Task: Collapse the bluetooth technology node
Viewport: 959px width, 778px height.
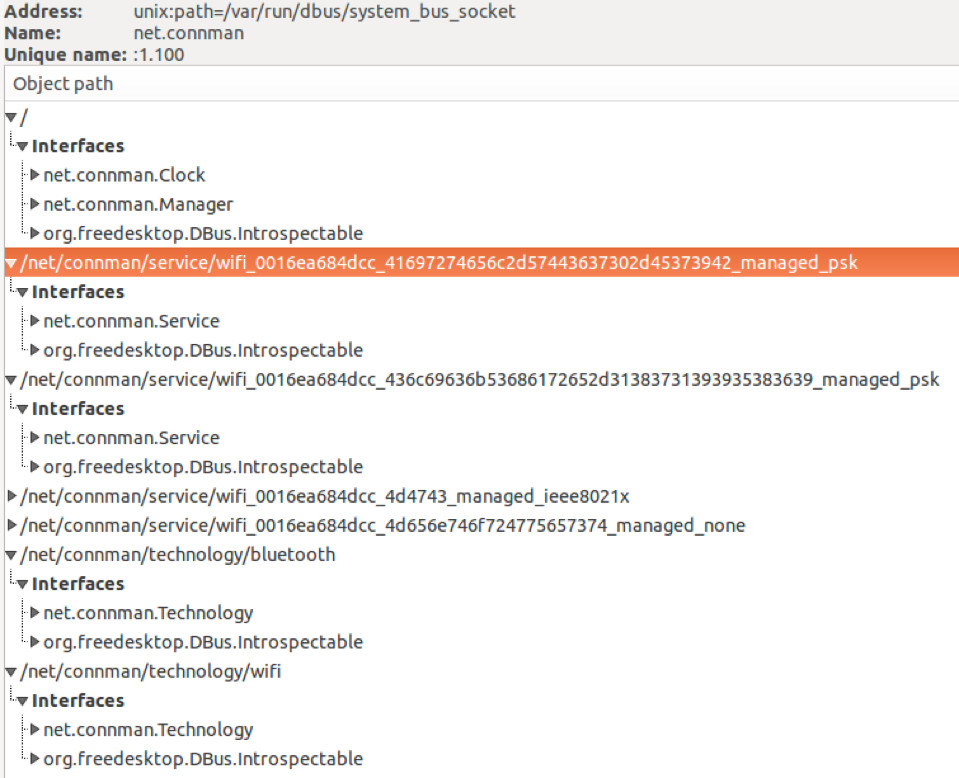Action: pyautogui.click(x=9, y=554)
